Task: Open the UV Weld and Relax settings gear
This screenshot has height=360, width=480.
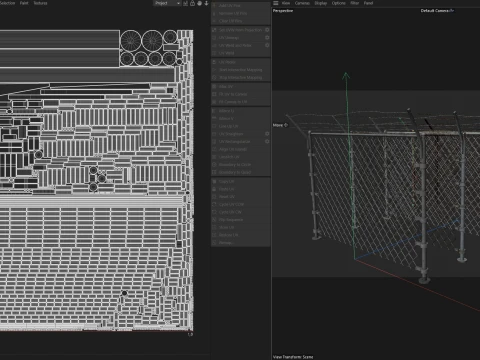Action: 267,45
